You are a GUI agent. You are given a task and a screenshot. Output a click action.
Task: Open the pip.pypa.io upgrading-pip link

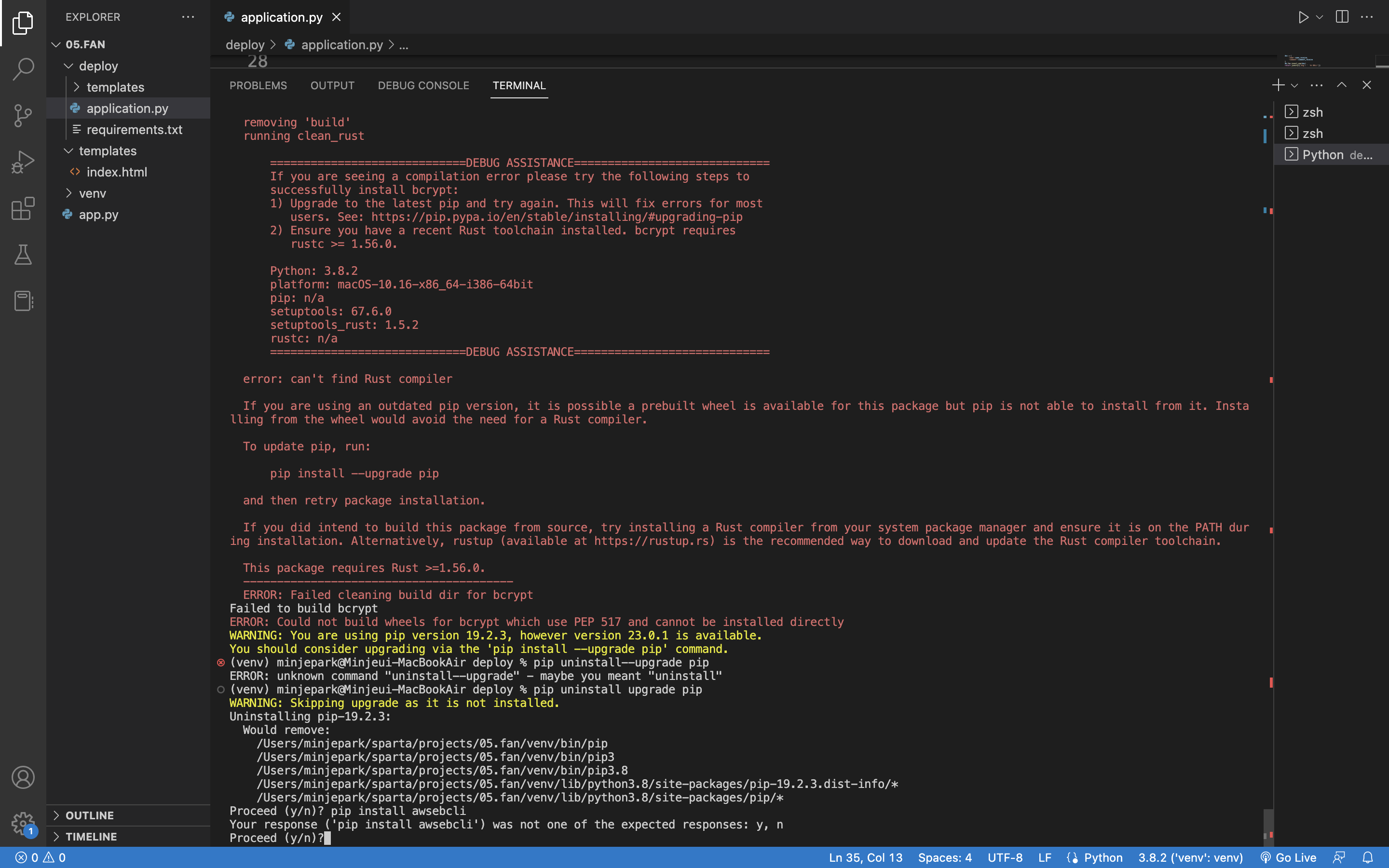click(557, 217)
